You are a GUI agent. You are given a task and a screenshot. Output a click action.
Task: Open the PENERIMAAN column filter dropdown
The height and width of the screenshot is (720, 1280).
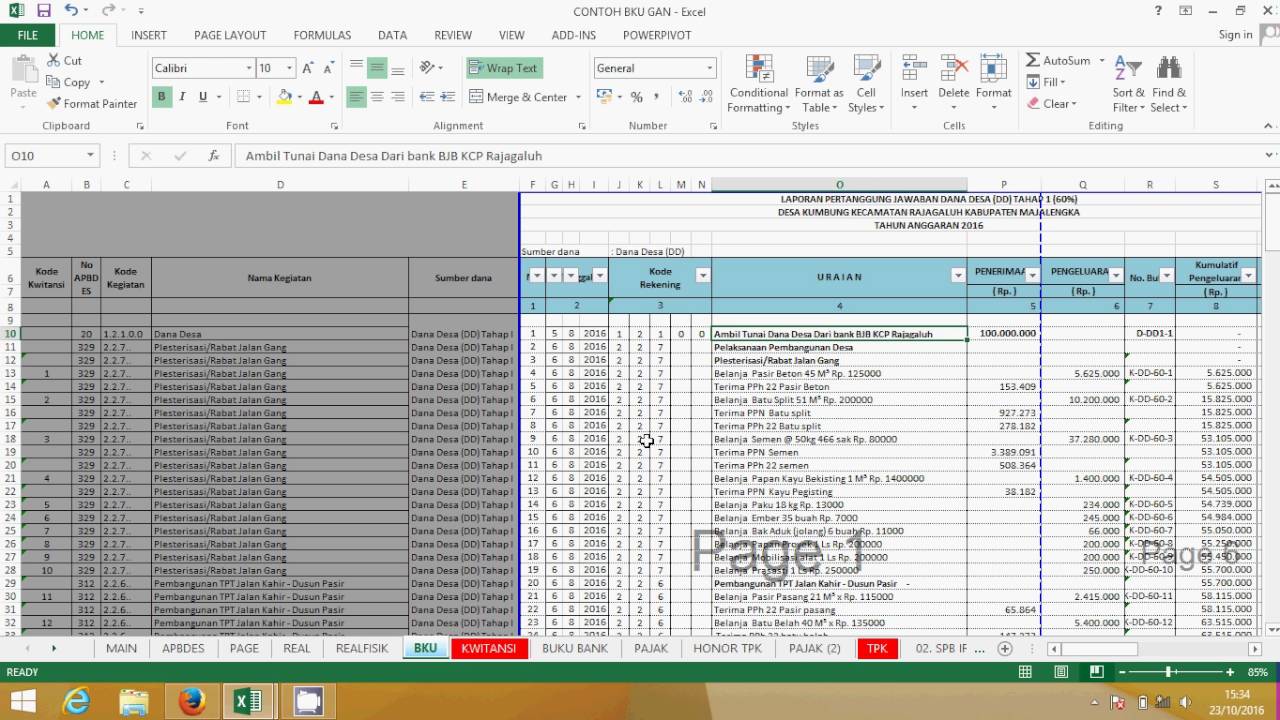[1032, 276]
